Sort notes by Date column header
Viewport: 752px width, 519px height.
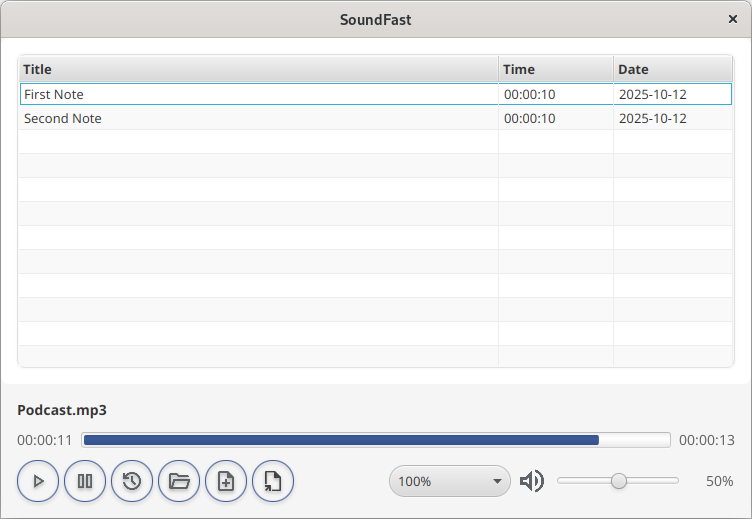coord(672,69)
